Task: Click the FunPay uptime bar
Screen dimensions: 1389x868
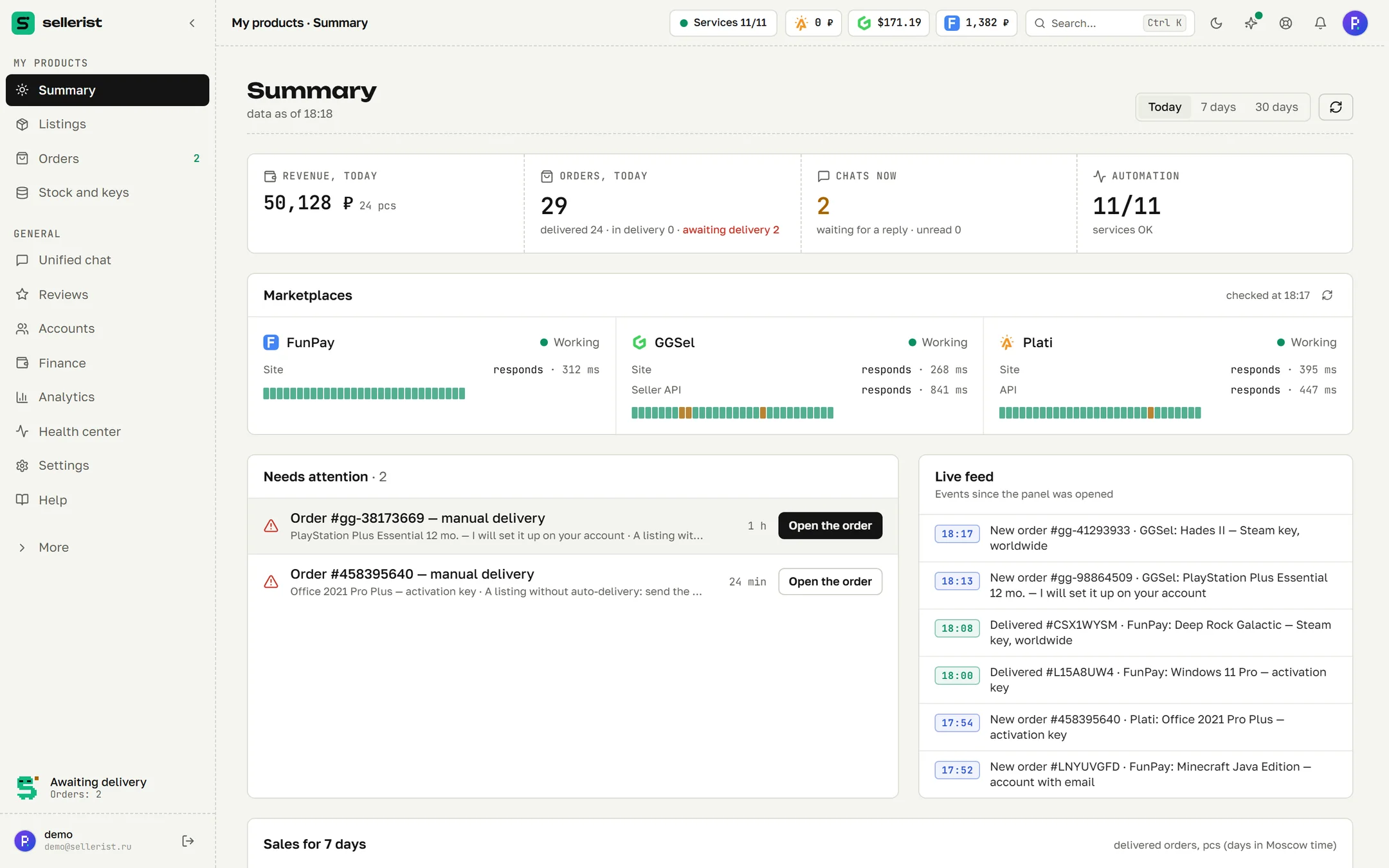Action: pos(364,393)
